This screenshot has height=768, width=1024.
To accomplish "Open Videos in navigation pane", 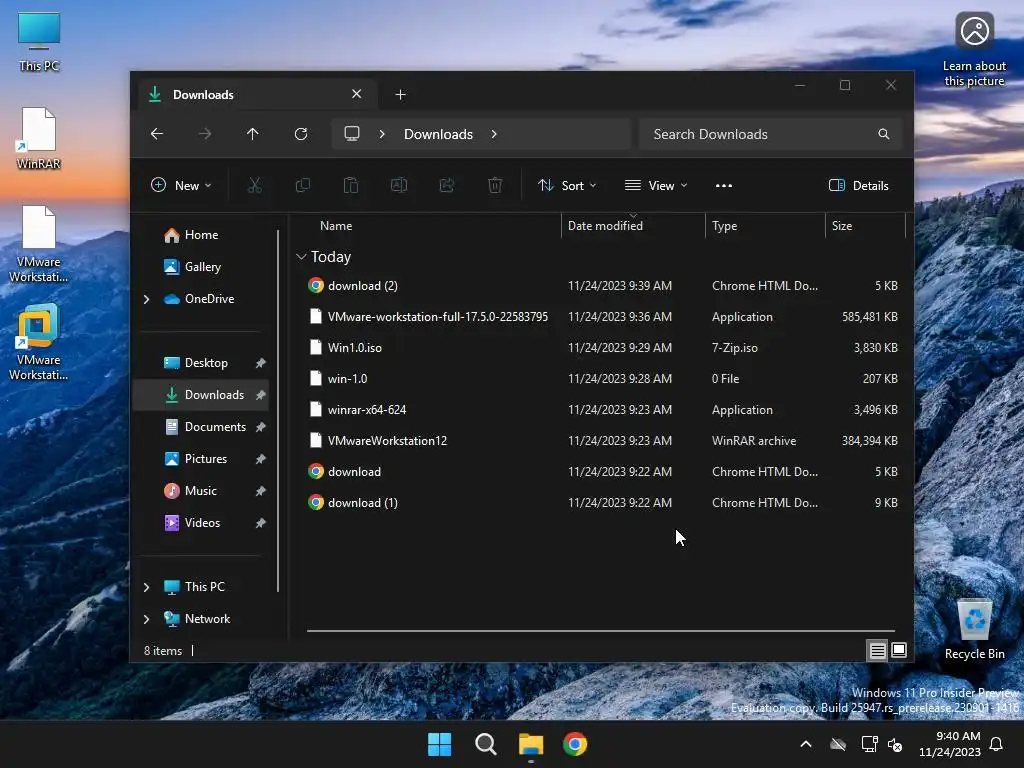I will tap(201, 523).
